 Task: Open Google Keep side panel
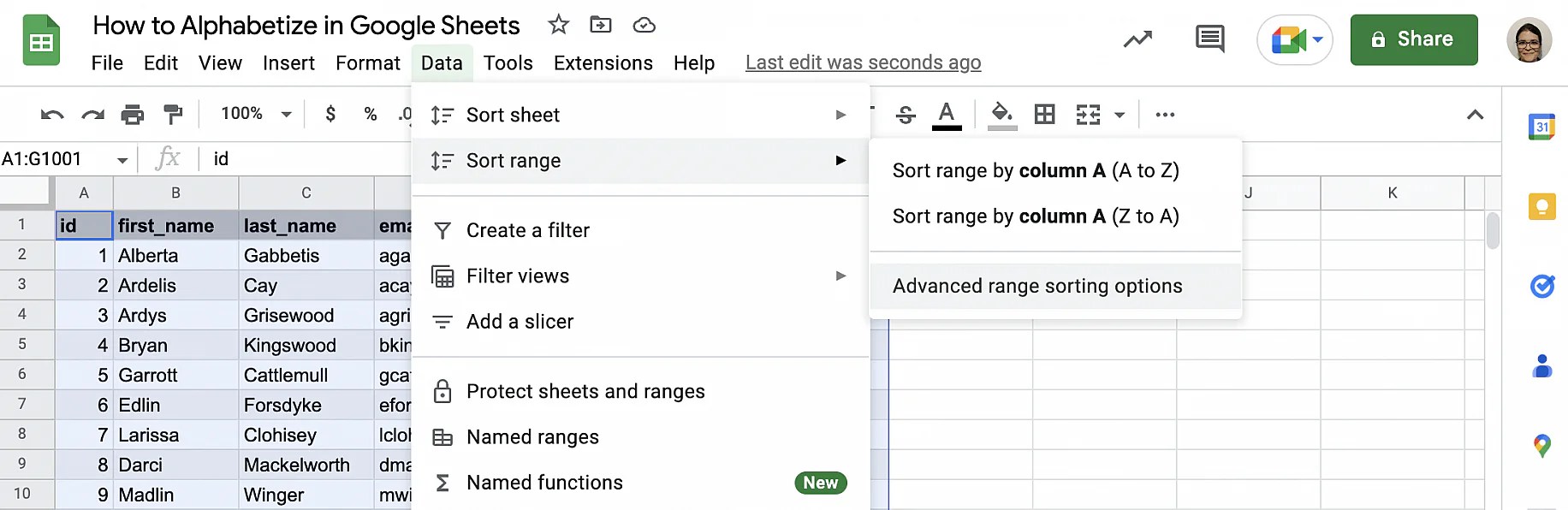coord(1541,206)
